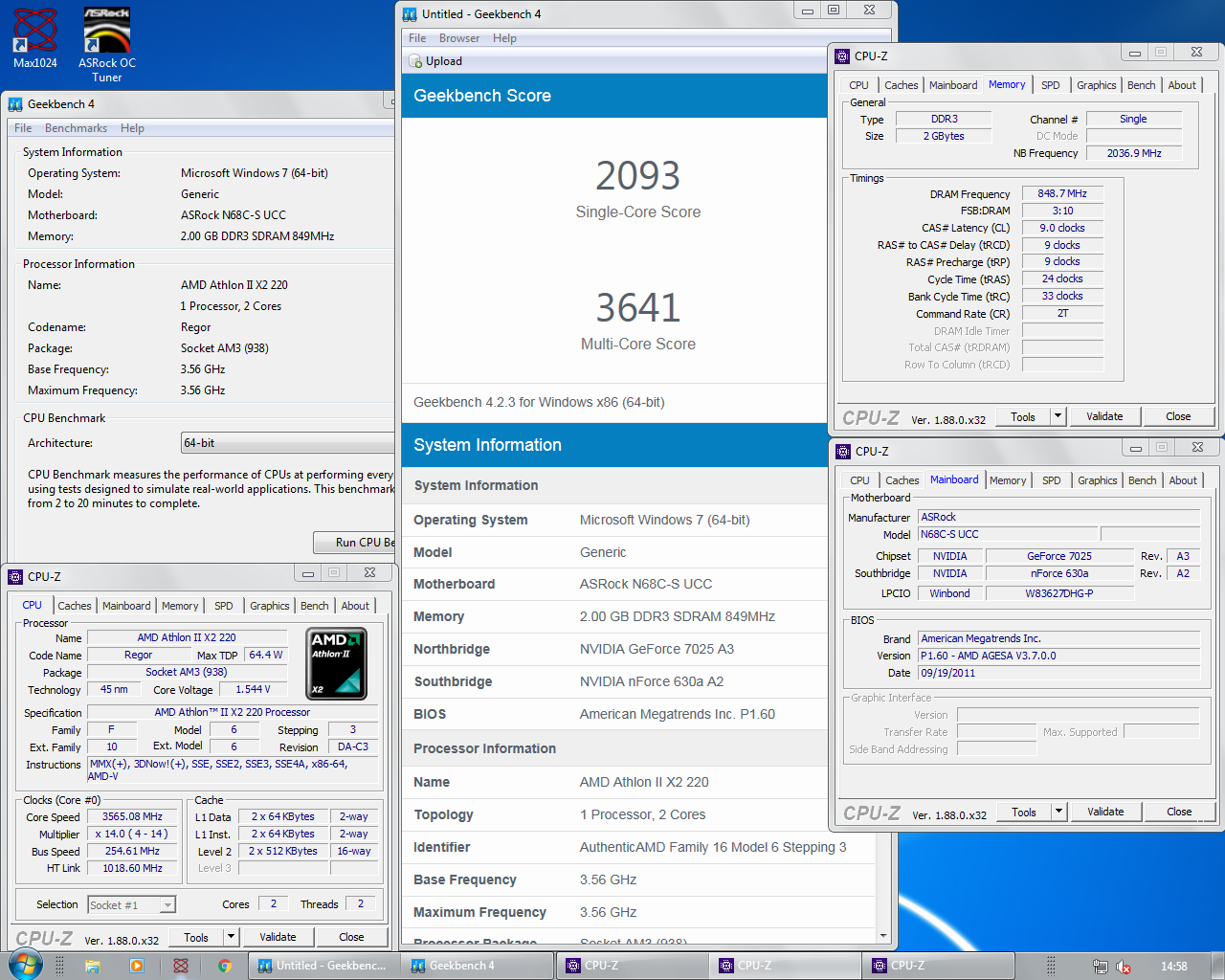Screen dimensions: 1225x980
Task: Open the Browser menu in Geekbench results
Action: 459,38
